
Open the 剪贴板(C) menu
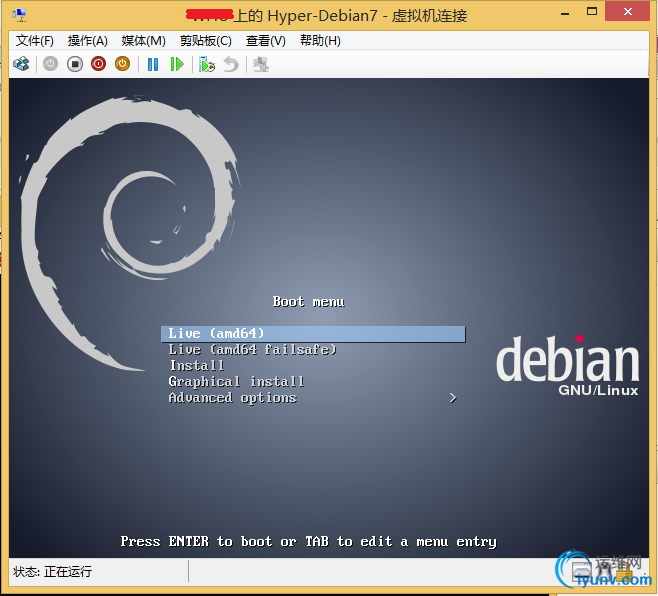pos(206,41)
